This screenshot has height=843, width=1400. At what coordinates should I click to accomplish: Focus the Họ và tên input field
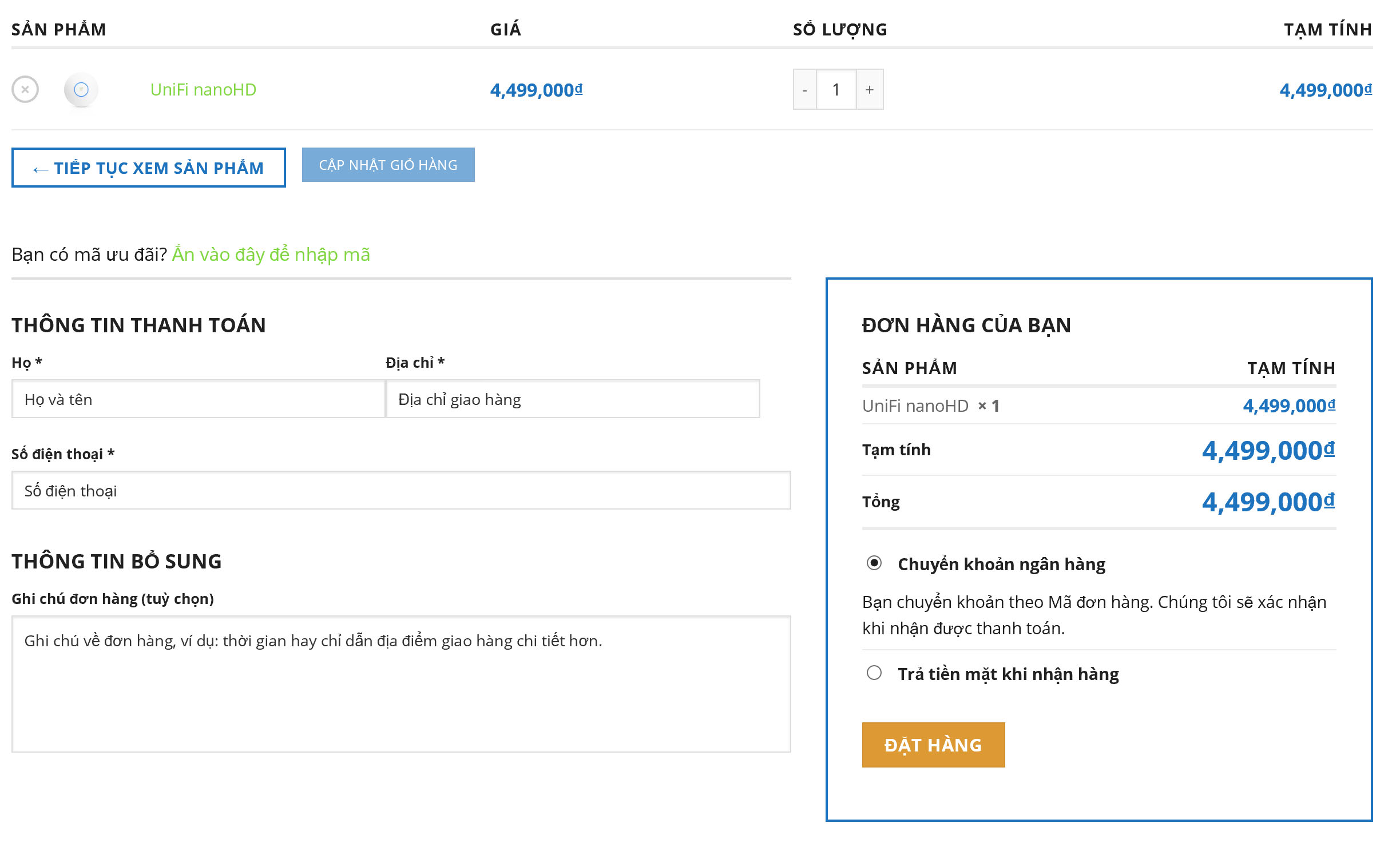click(198, 399)
